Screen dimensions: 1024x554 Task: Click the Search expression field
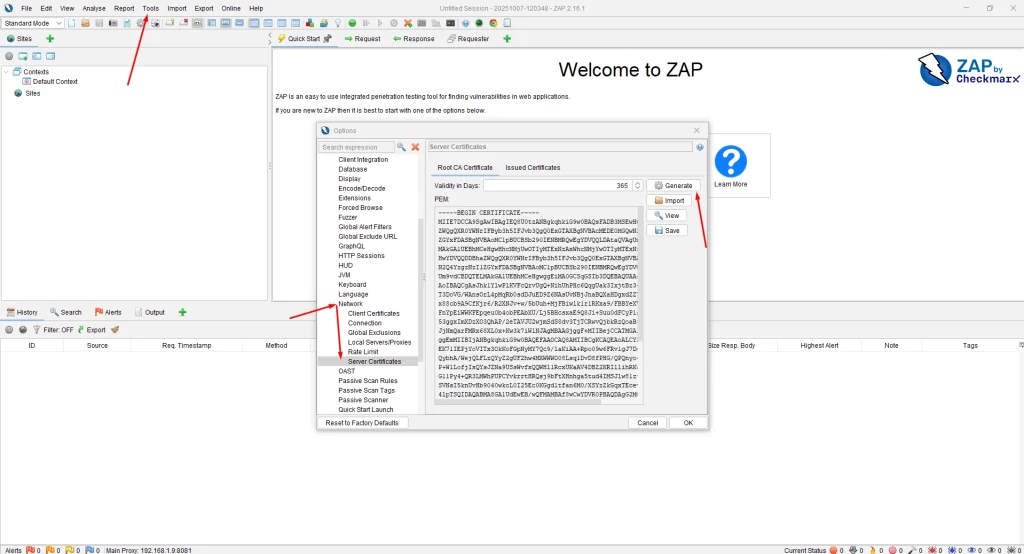tap(356, 147)
